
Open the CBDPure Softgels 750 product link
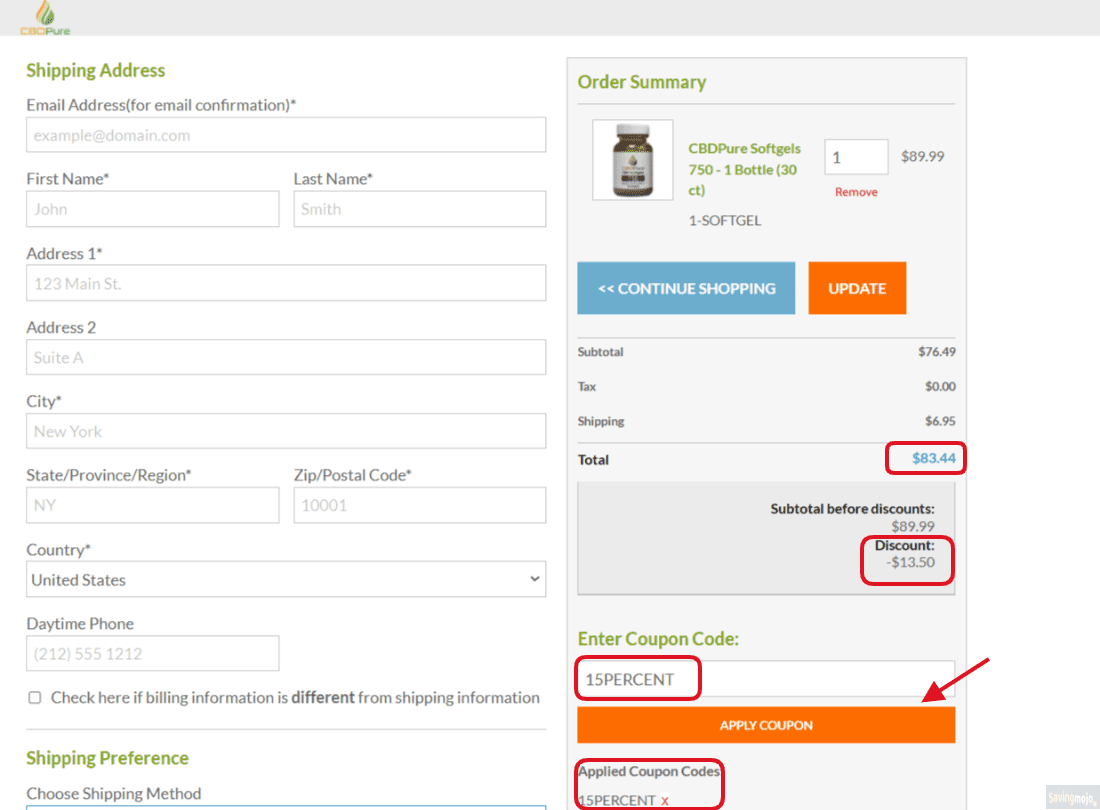pos(744,169)
